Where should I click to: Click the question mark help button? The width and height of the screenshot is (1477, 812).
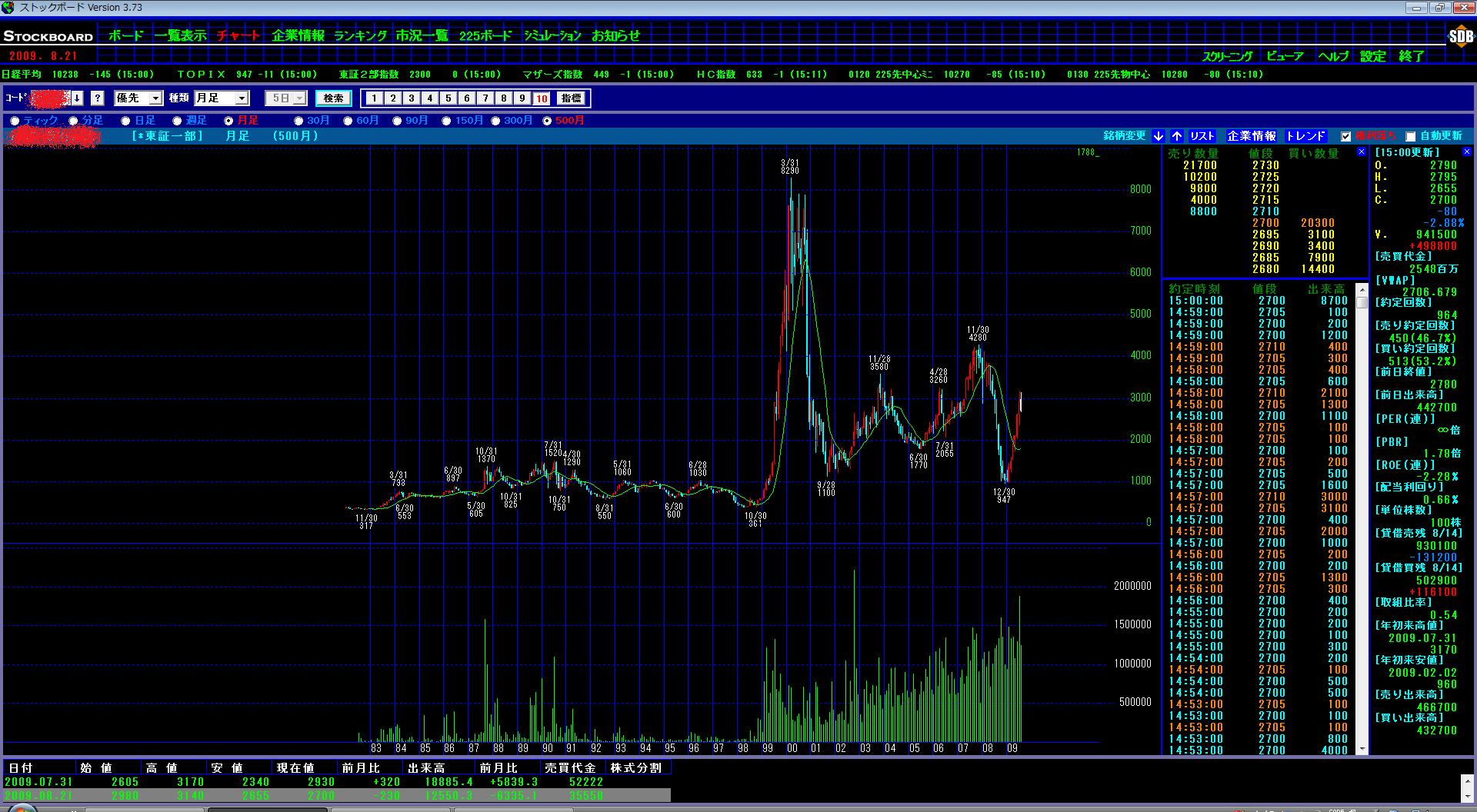pyautogui.click(x=98, y=98)
